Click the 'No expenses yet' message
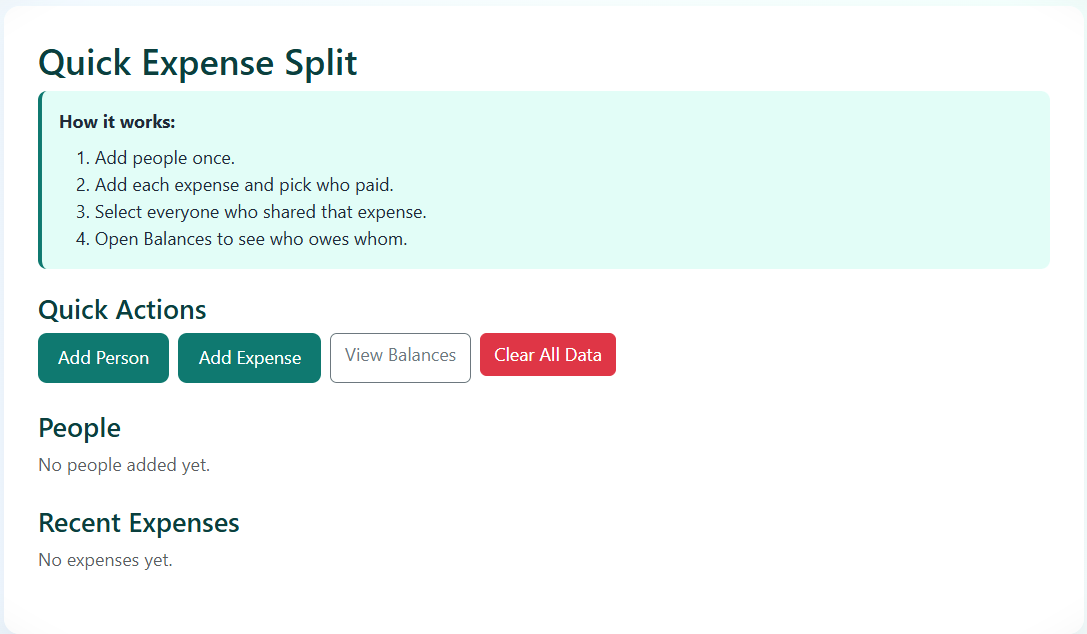This screenshot has width=1087, height=634. (x=105, y=560)
